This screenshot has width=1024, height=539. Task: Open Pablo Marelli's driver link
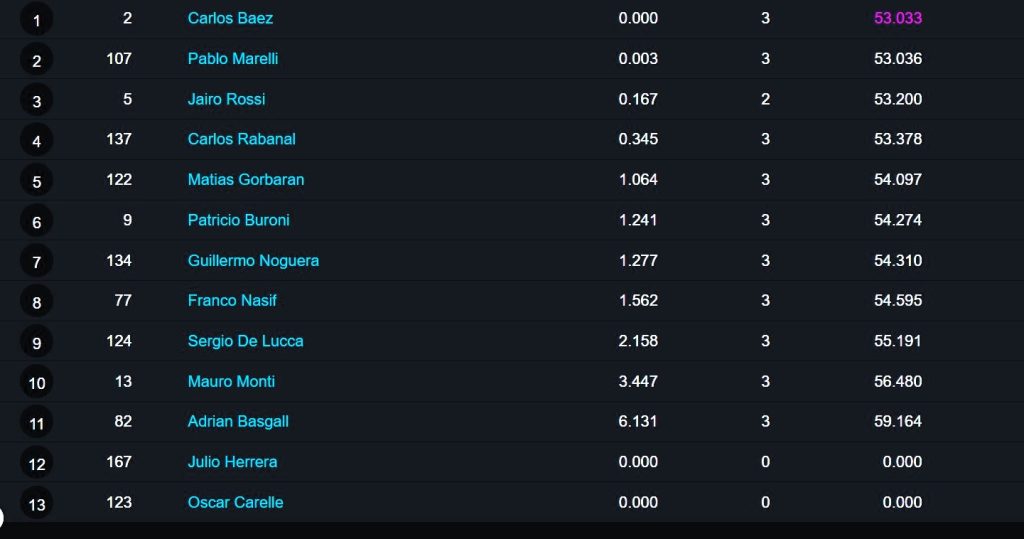tap(232, 59)
